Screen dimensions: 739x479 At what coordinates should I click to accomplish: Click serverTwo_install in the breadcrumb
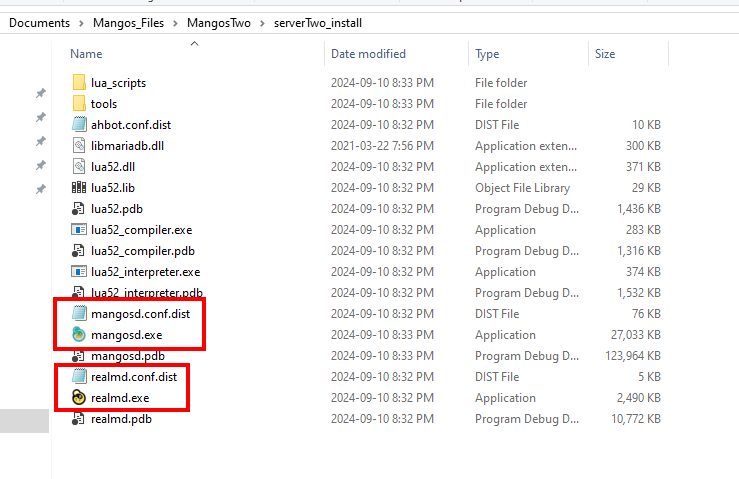pyautogui.click(x=318, y=23)
